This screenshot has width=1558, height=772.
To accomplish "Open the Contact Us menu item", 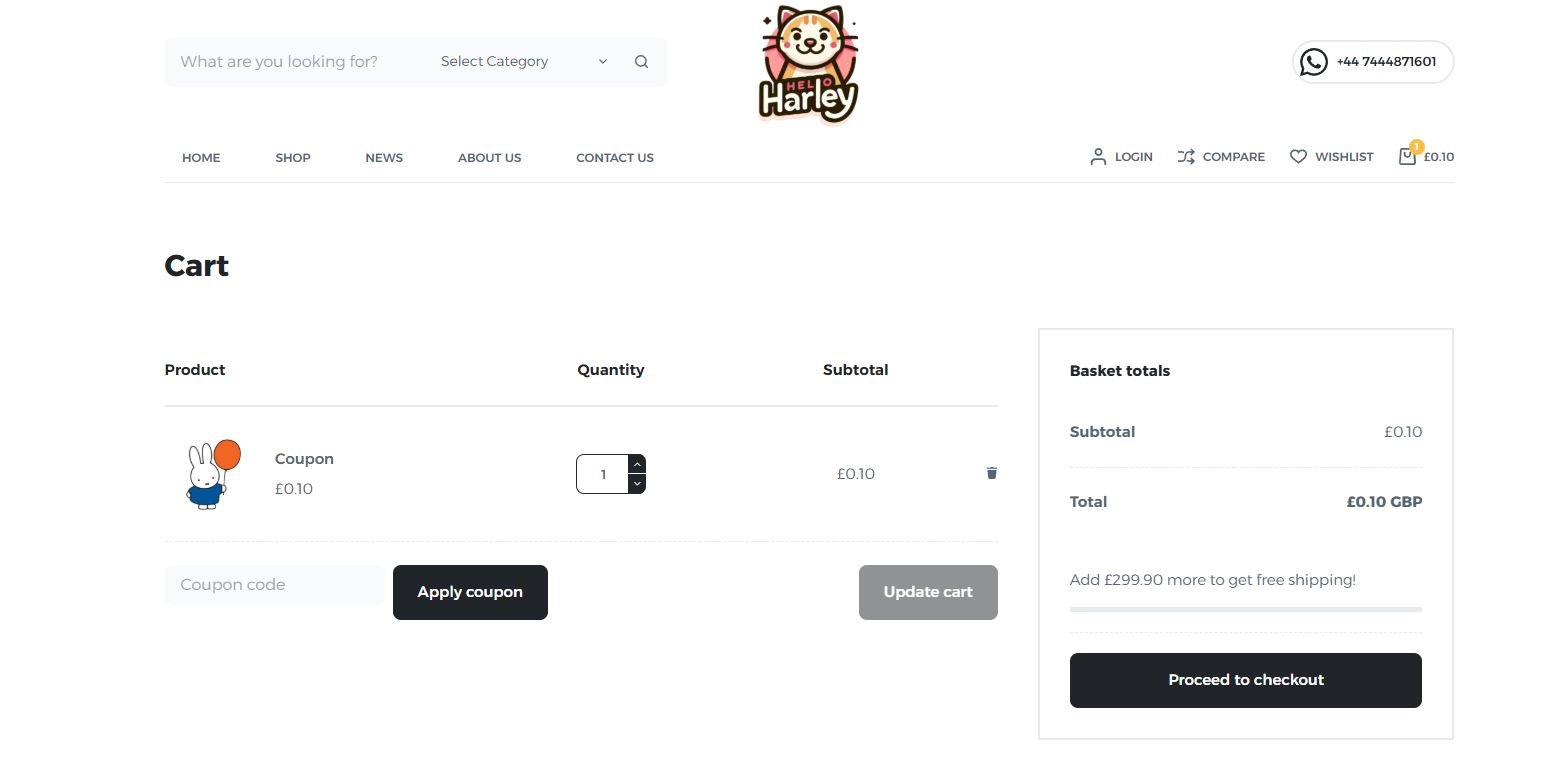I will point(614,158).
